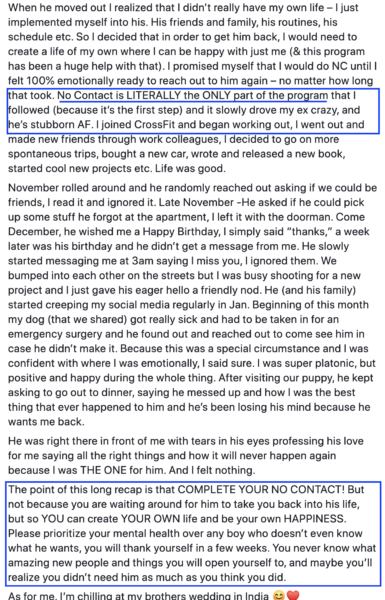Click the smiling face emoji after India
This screenshot has width=385, height=600.
279,596
